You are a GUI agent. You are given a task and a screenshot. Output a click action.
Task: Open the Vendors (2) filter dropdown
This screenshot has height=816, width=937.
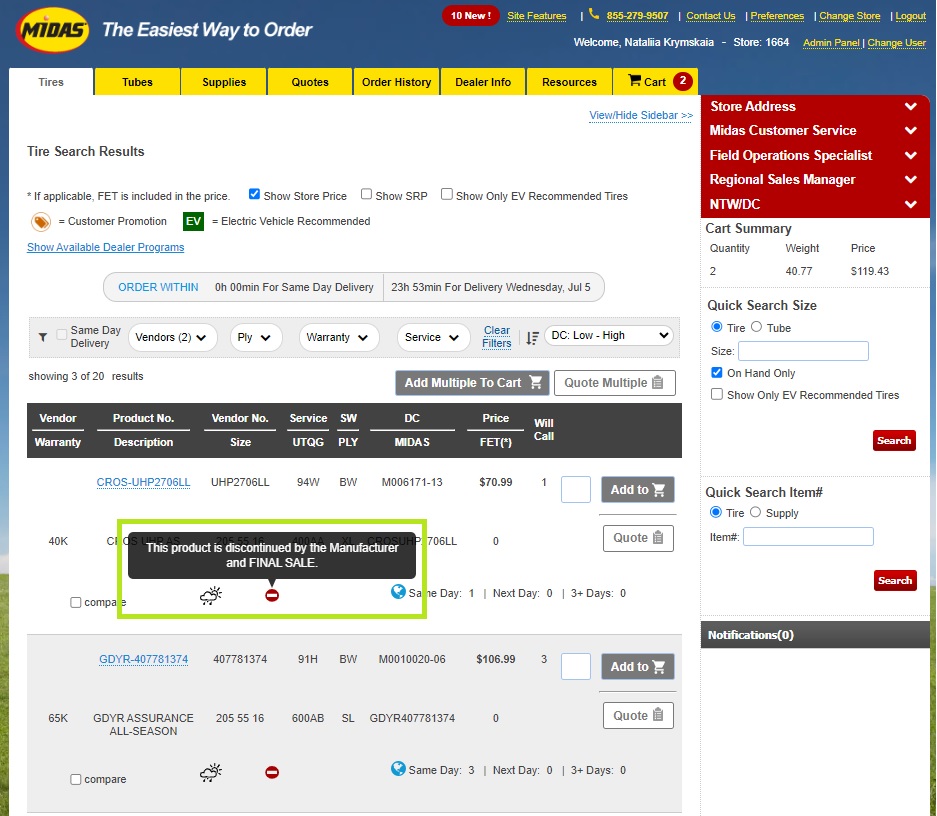[x=172, y=338]
